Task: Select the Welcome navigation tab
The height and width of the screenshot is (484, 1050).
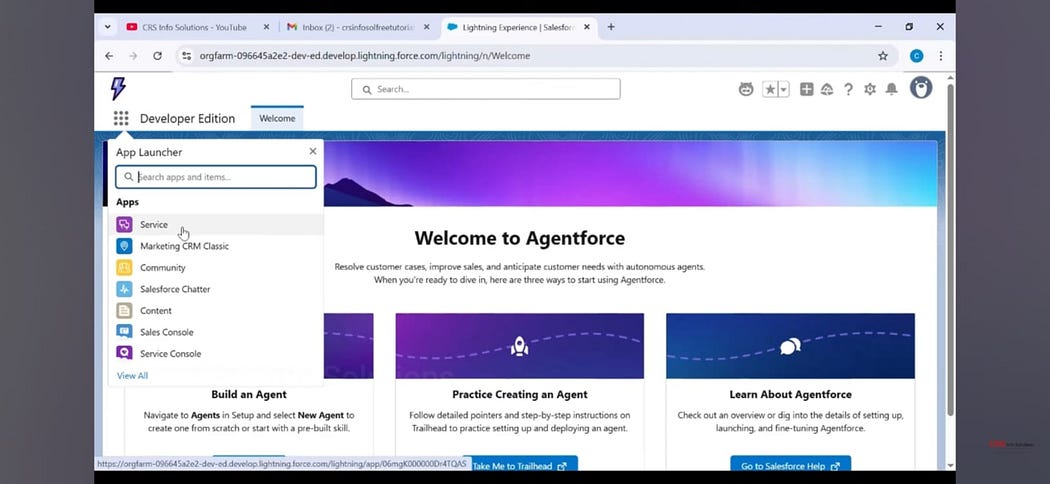Action: pos(277,118)
